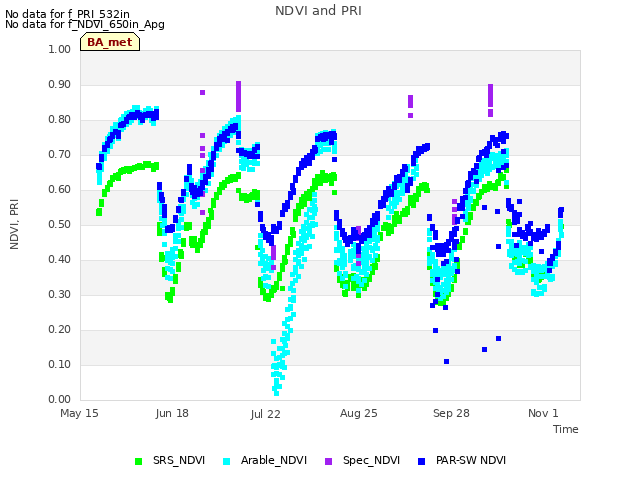The height and width of the screenshot is (480, 640).
Task: Click the y-axis label 'NDVI, PRI'
Action: [14, 224]
